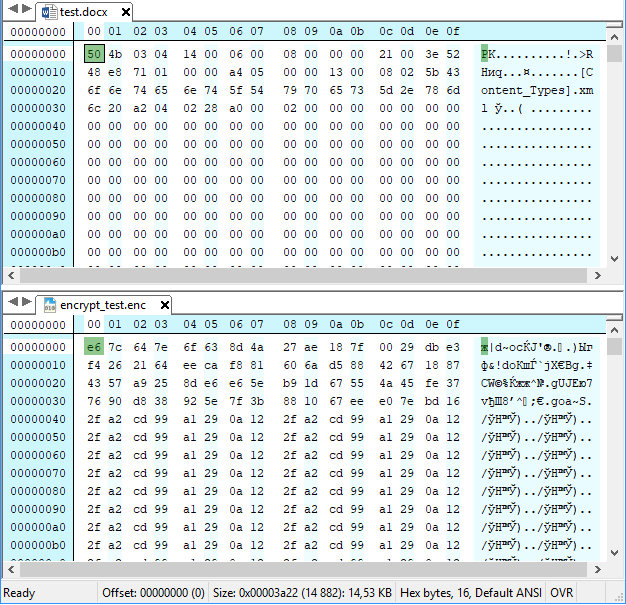
Task: Click the Word icon on test.docx tab
Action: tap(49, 13)
